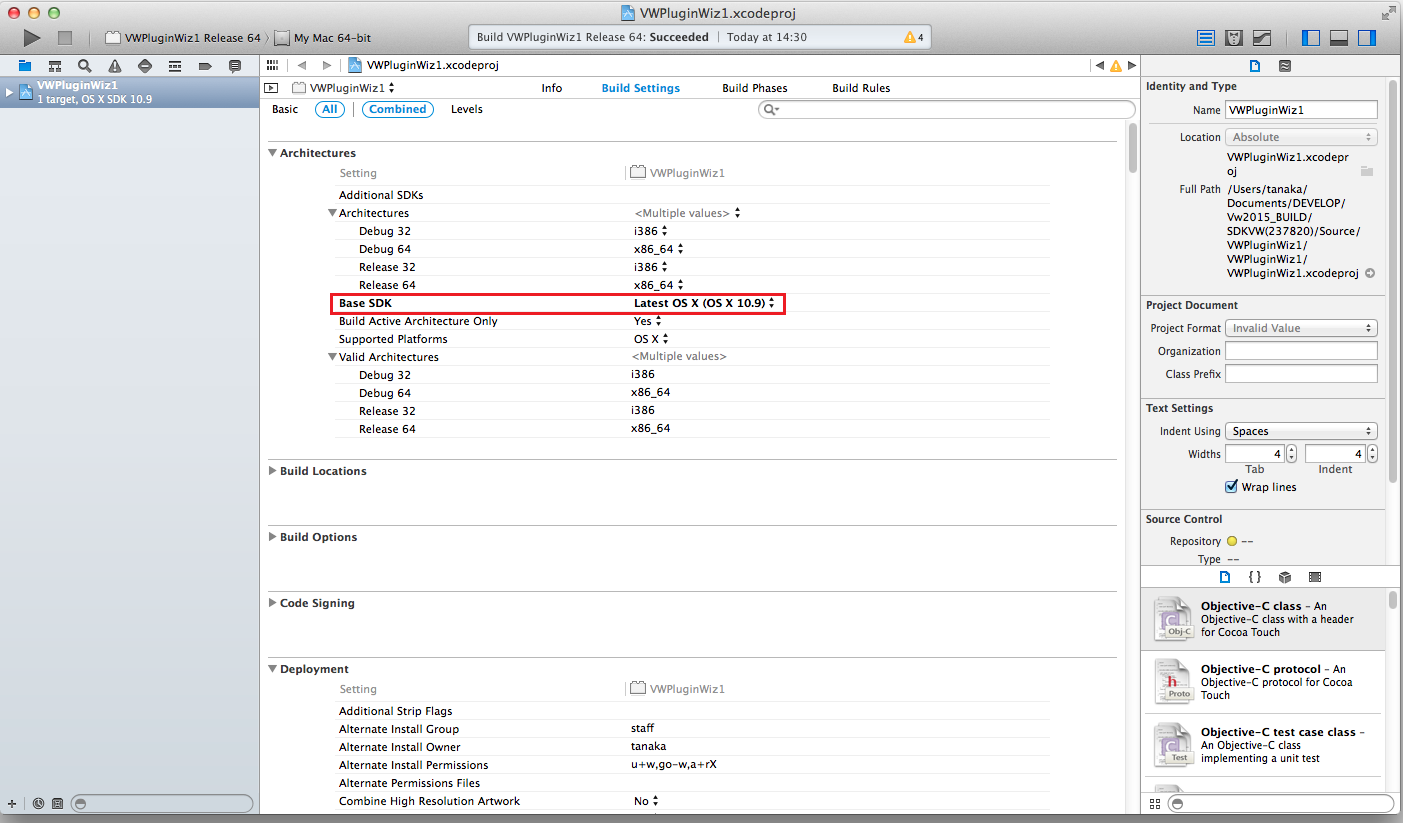Select the Combined view option

(x=398, y=109)
